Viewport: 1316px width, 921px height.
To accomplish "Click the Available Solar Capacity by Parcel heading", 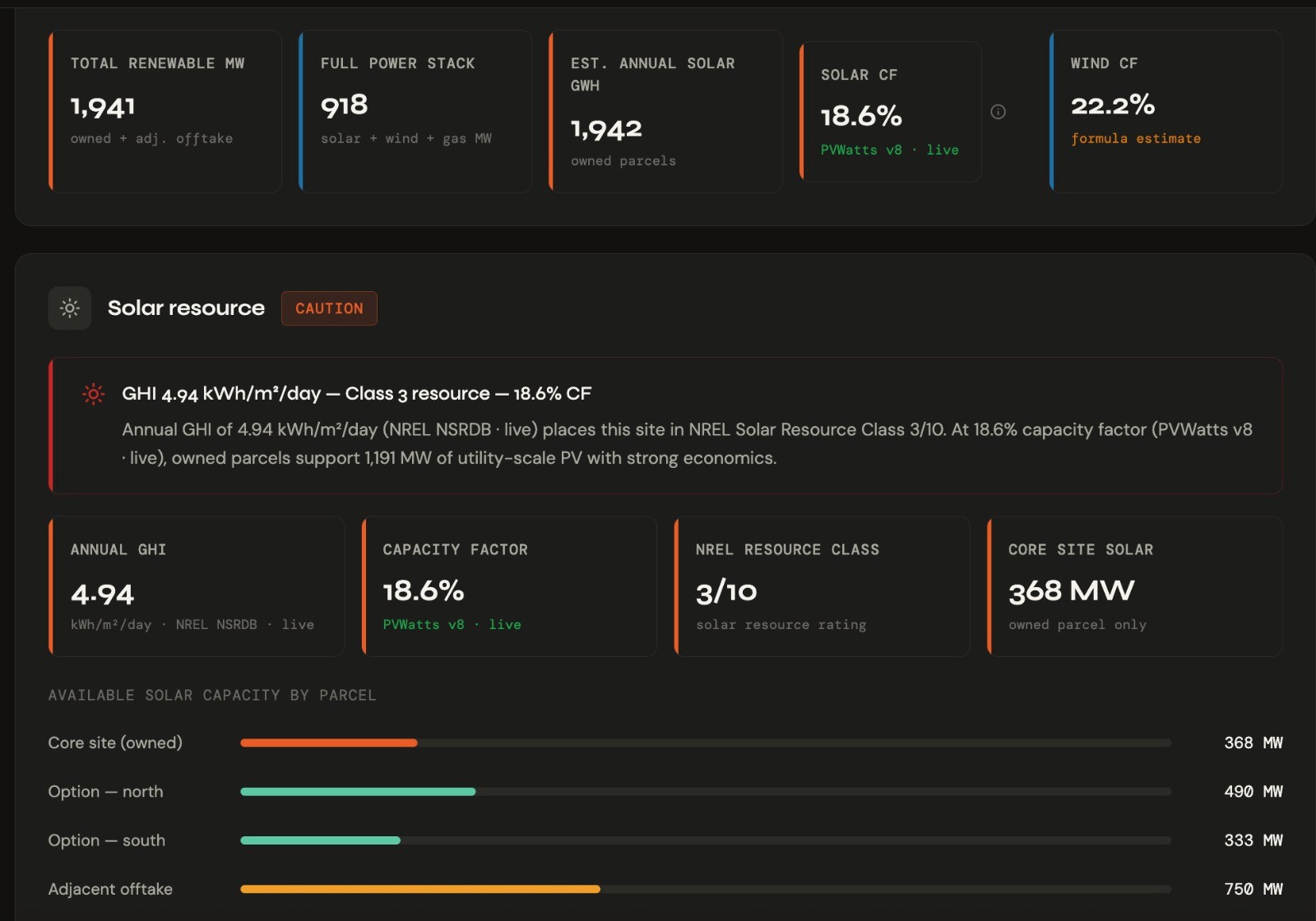I will click(212, 695).
